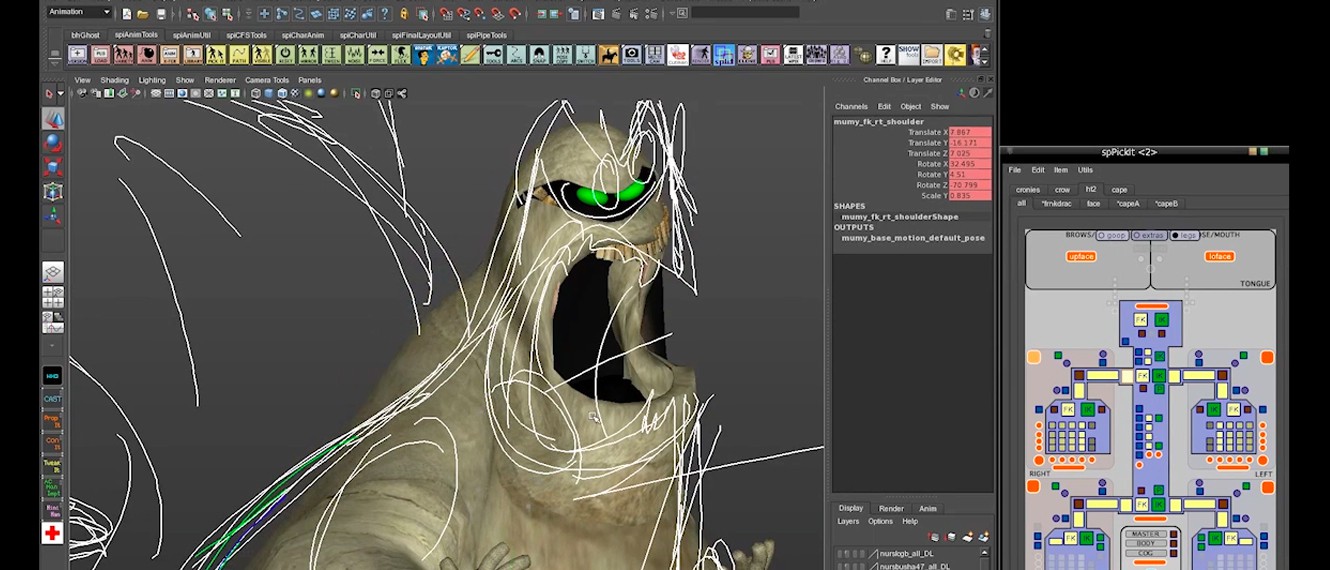Click the loface button in picker

(1219, 257)
